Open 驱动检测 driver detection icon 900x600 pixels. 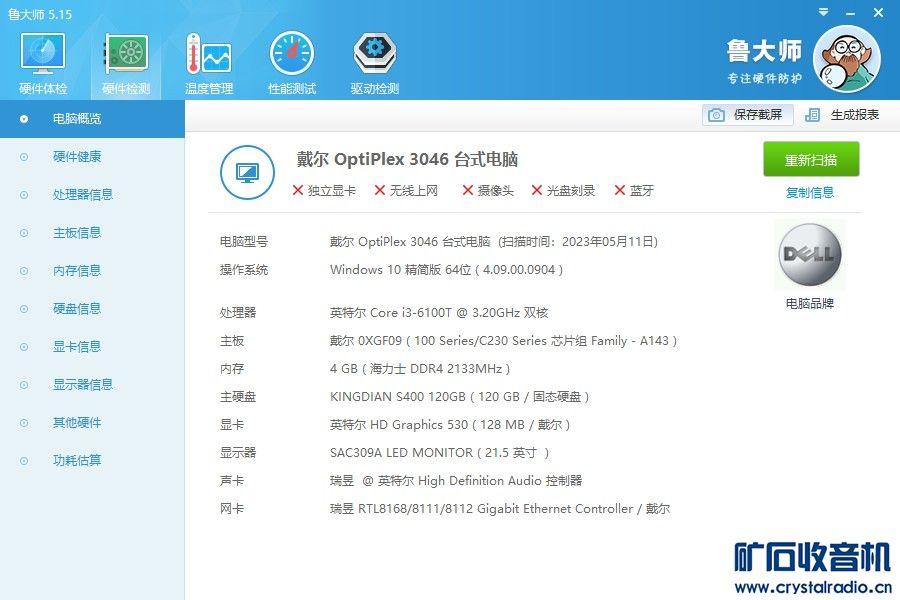(375, 63)
